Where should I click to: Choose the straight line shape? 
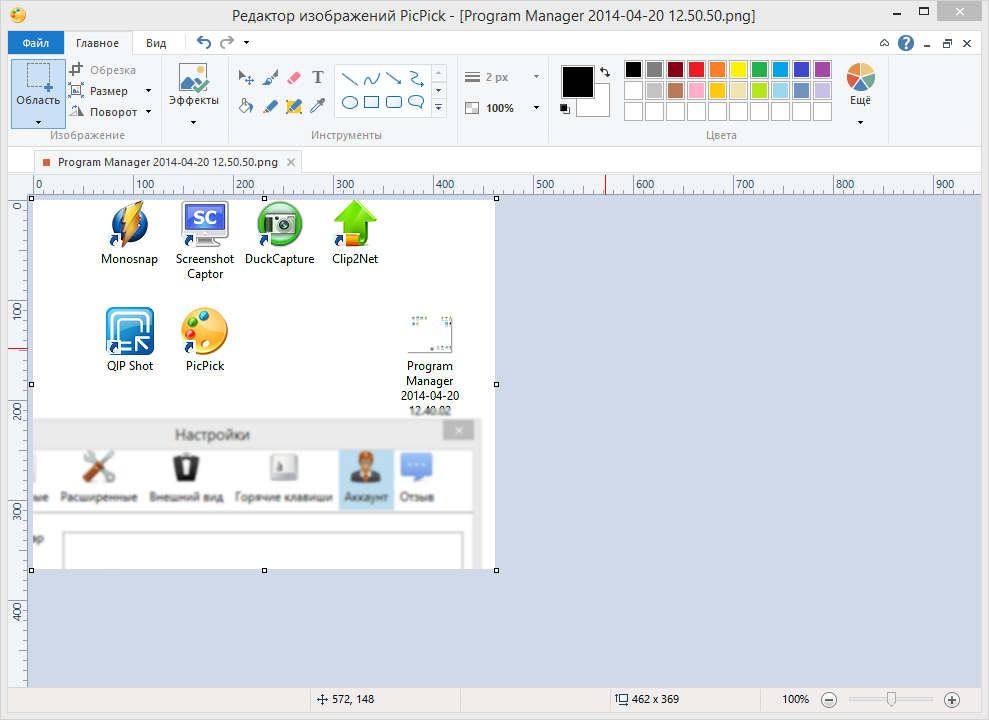[x=349, y=79]
